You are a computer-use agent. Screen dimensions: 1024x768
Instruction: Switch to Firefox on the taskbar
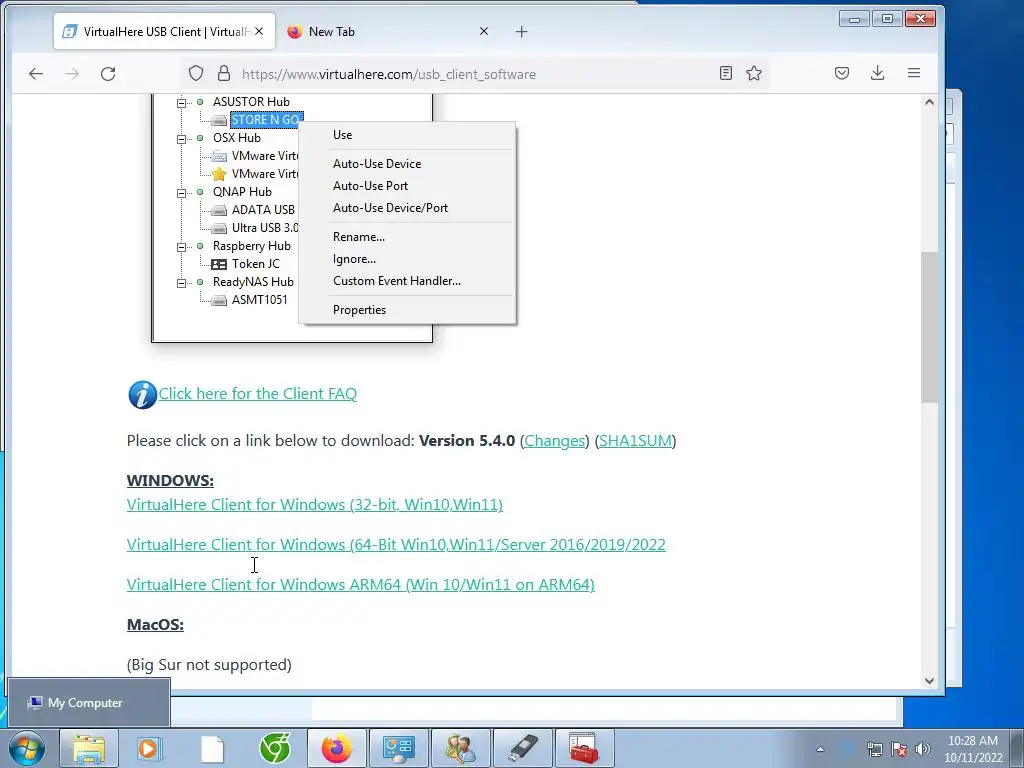coord(336,748)
